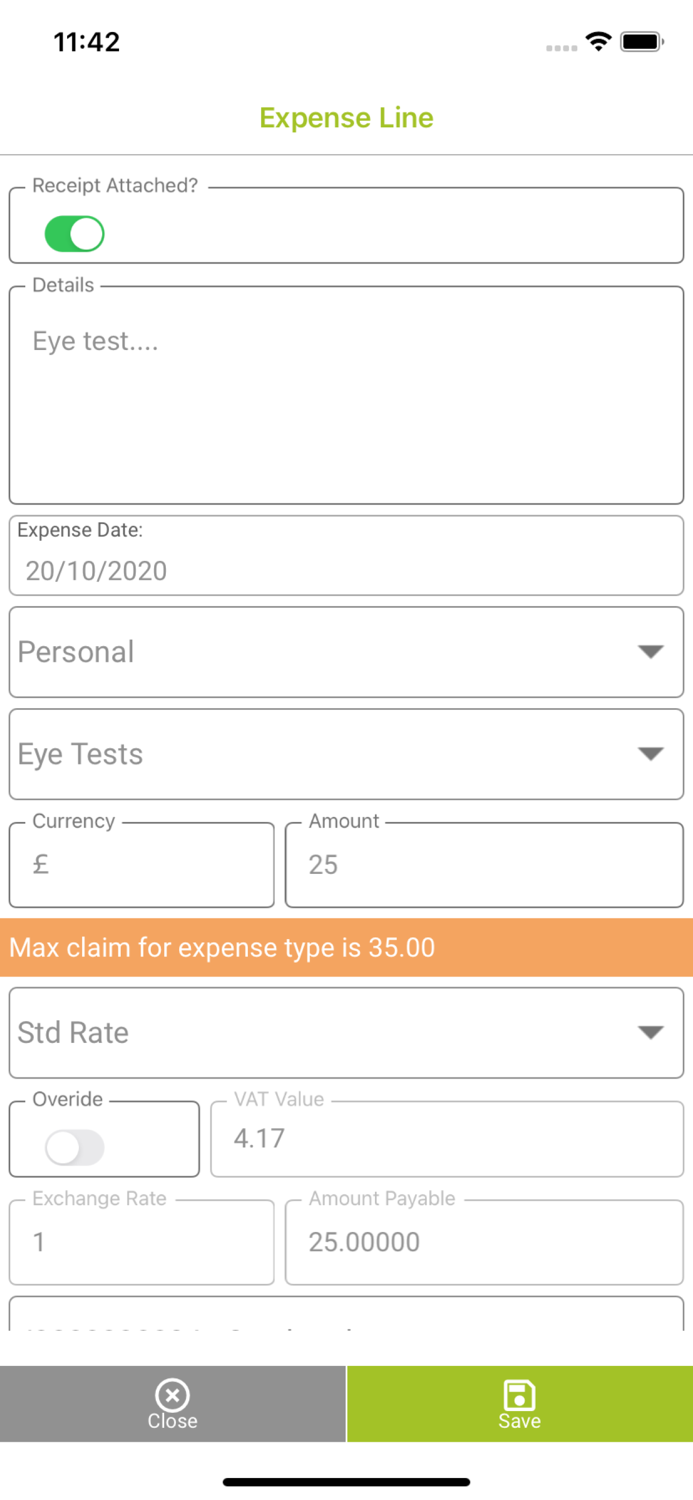Viewport: 693px width, 1500px height.
Task: Tap the Expense Line header title
Action: [x=346, y=118]
